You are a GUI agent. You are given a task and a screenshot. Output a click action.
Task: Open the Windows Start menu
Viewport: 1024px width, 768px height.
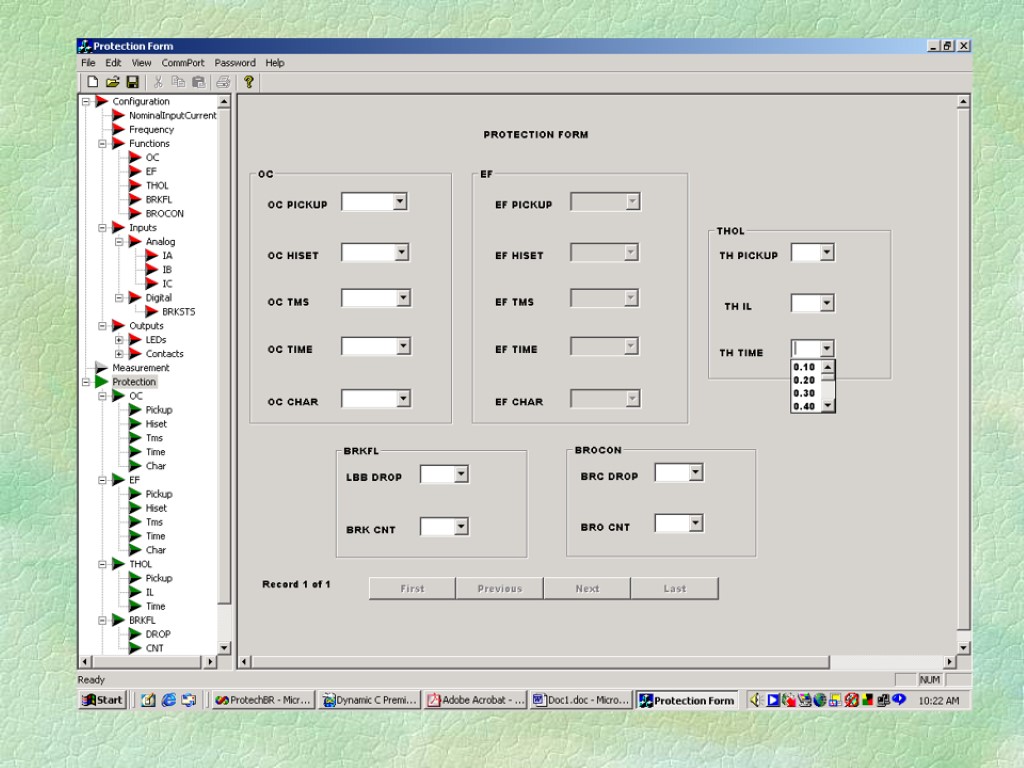(102, 700)
